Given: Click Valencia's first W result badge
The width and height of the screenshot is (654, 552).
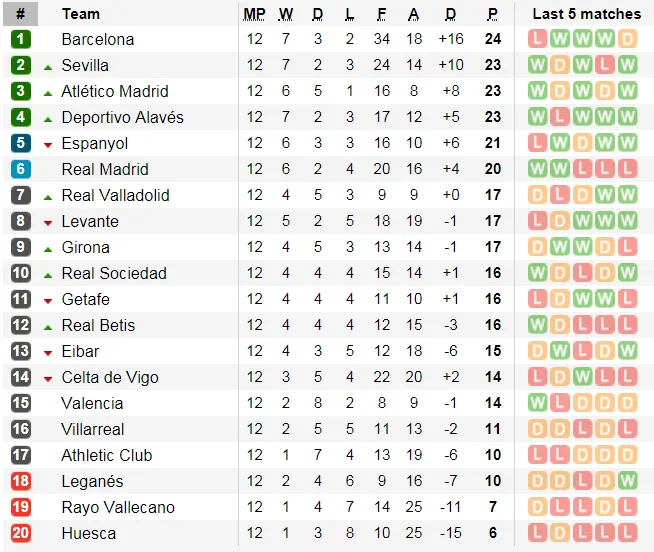Looking at the screenshot, I should 537,403.
